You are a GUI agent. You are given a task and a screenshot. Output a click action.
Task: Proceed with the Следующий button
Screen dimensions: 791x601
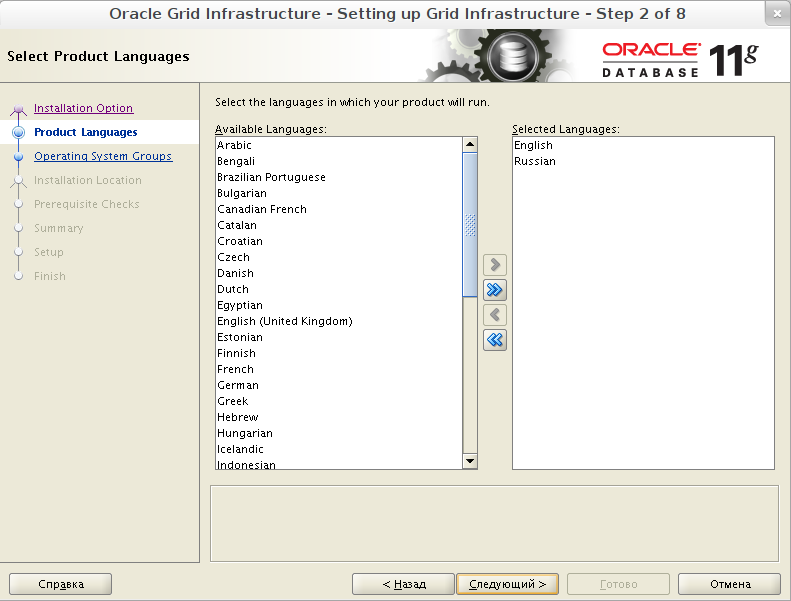507,584
